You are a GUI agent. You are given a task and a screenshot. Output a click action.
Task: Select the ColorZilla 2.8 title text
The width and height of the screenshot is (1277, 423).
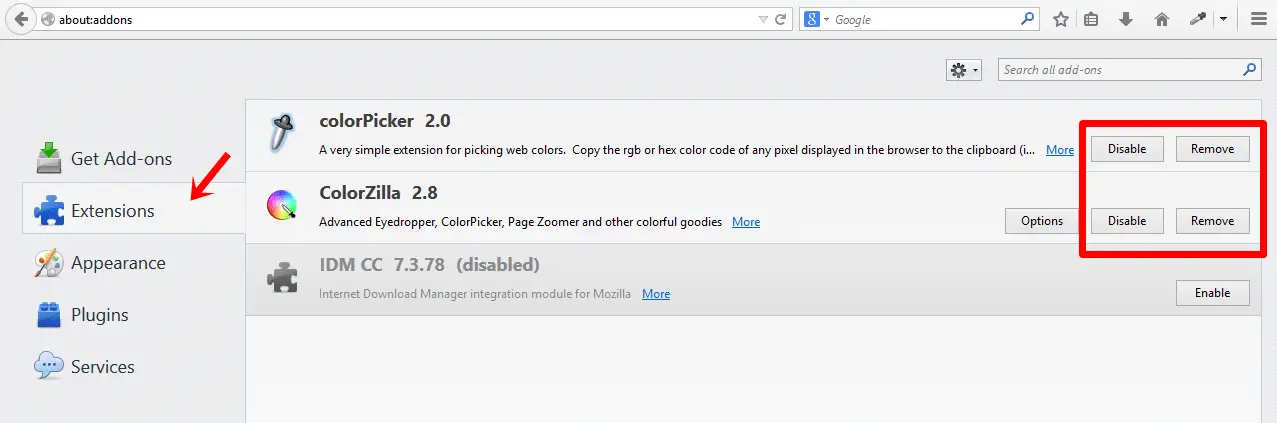378,193
